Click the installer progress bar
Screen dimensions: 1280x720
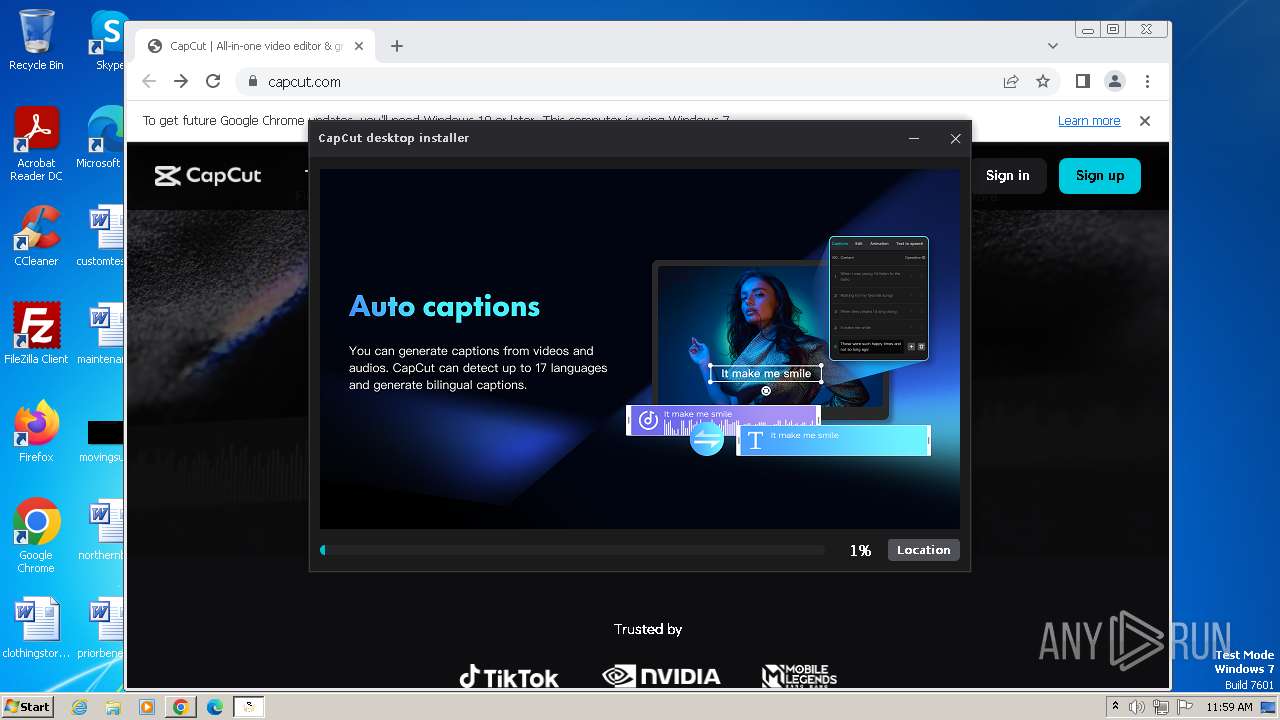pos(572,550)
